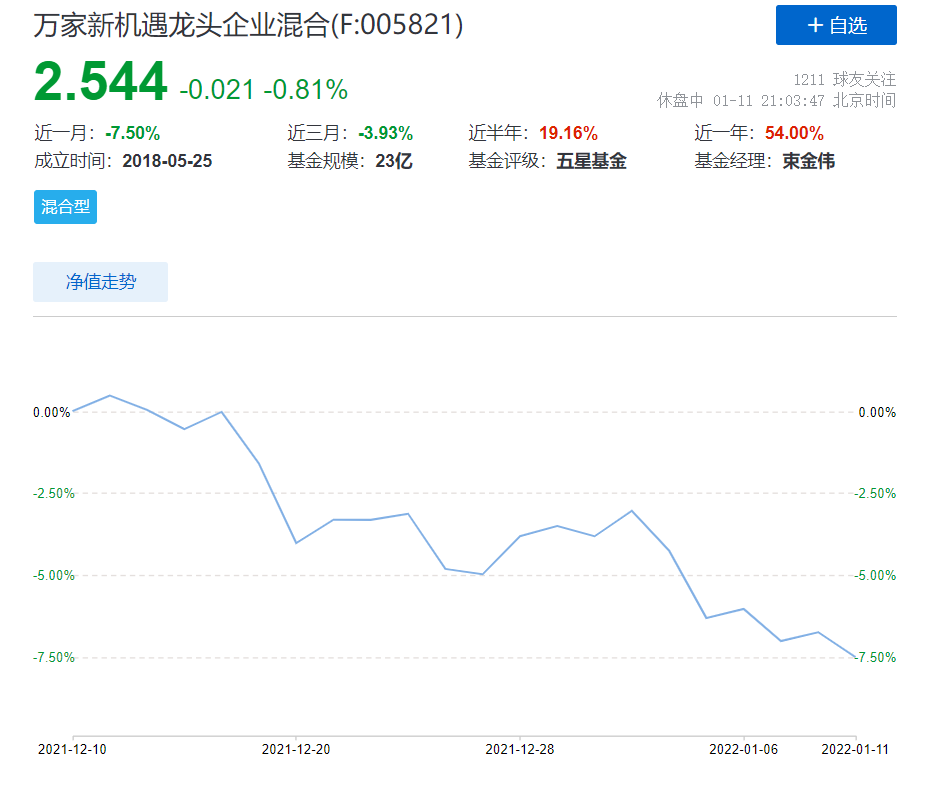Click the 2018-05-25 inception date
This screenshot has height=786, width=945.
click(x=167, y=161)
